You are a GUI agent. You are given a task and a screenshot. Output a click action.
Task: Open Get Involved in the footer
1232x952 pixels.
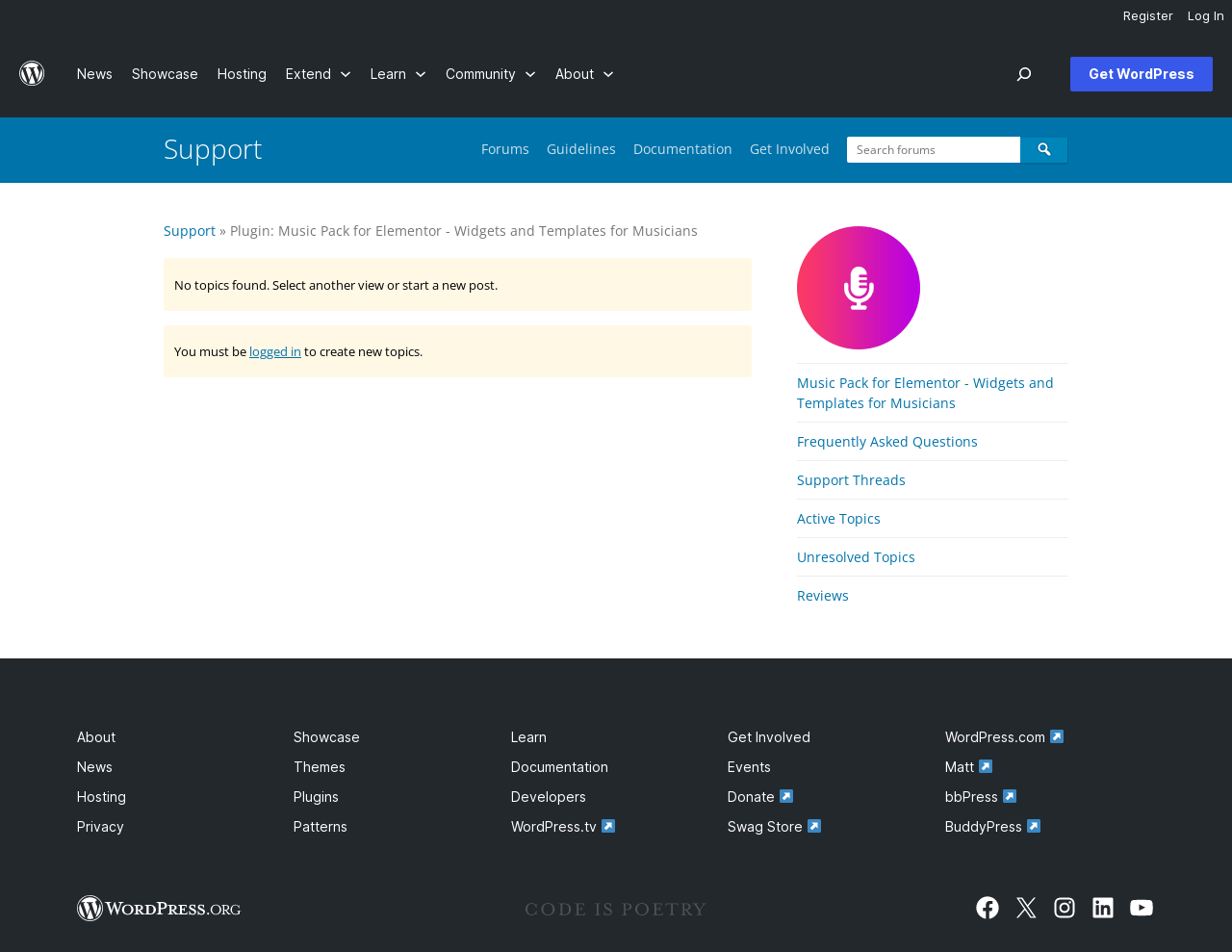[769, 737]
